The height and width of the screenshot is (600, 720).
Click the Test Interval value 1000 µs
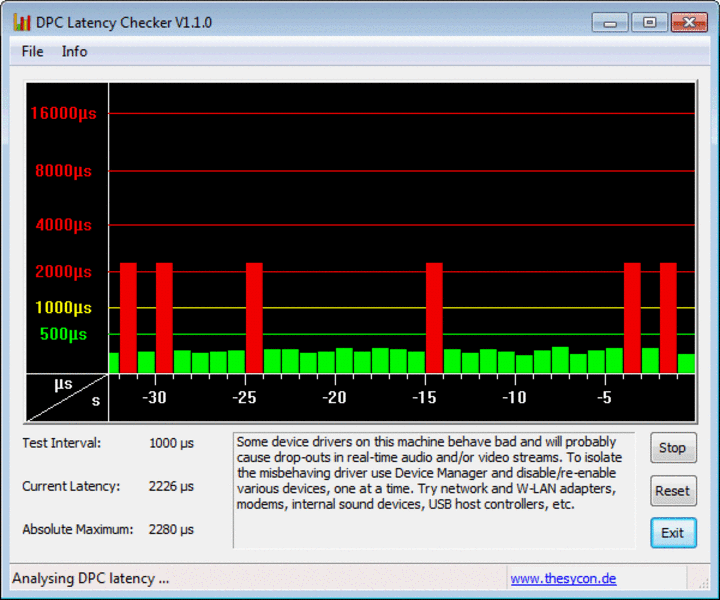[171, 443]
